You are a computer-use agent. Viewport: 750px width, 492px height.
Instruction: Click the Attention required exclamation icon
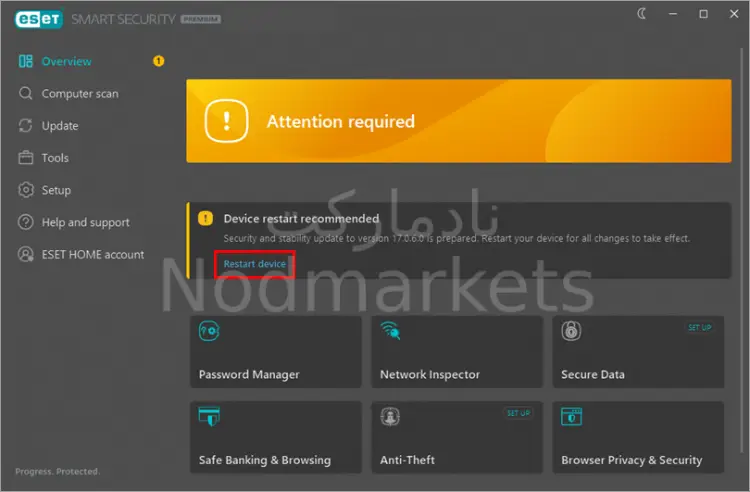[x=226, y=121]
